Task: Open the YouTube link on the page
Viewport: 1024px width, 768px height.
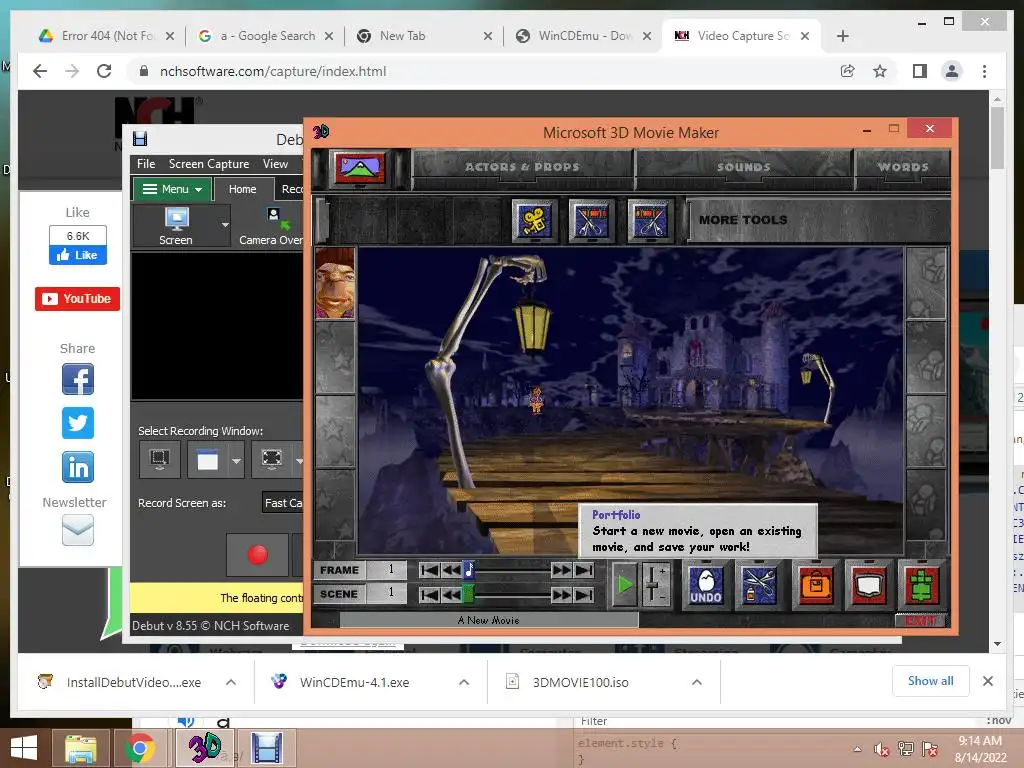Action: point(77,299)
